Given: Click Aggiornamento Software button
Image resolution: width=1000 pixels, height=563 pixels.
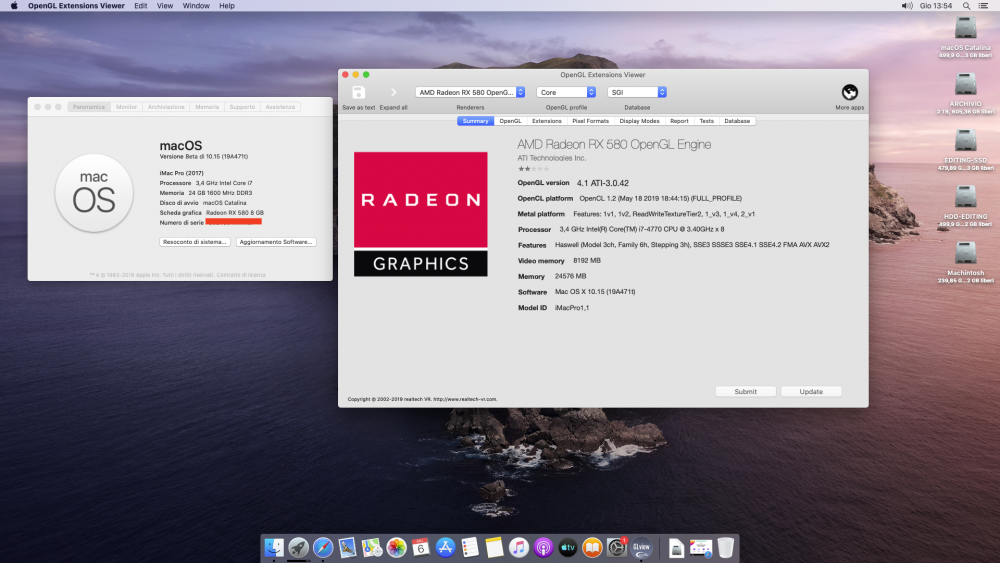Looking at the screenshot, I should (x=276, y=242).
